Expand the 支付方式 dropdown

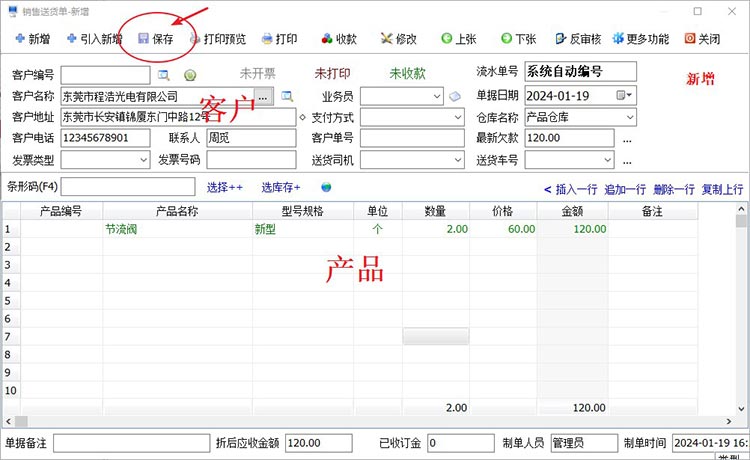(458, 117)
